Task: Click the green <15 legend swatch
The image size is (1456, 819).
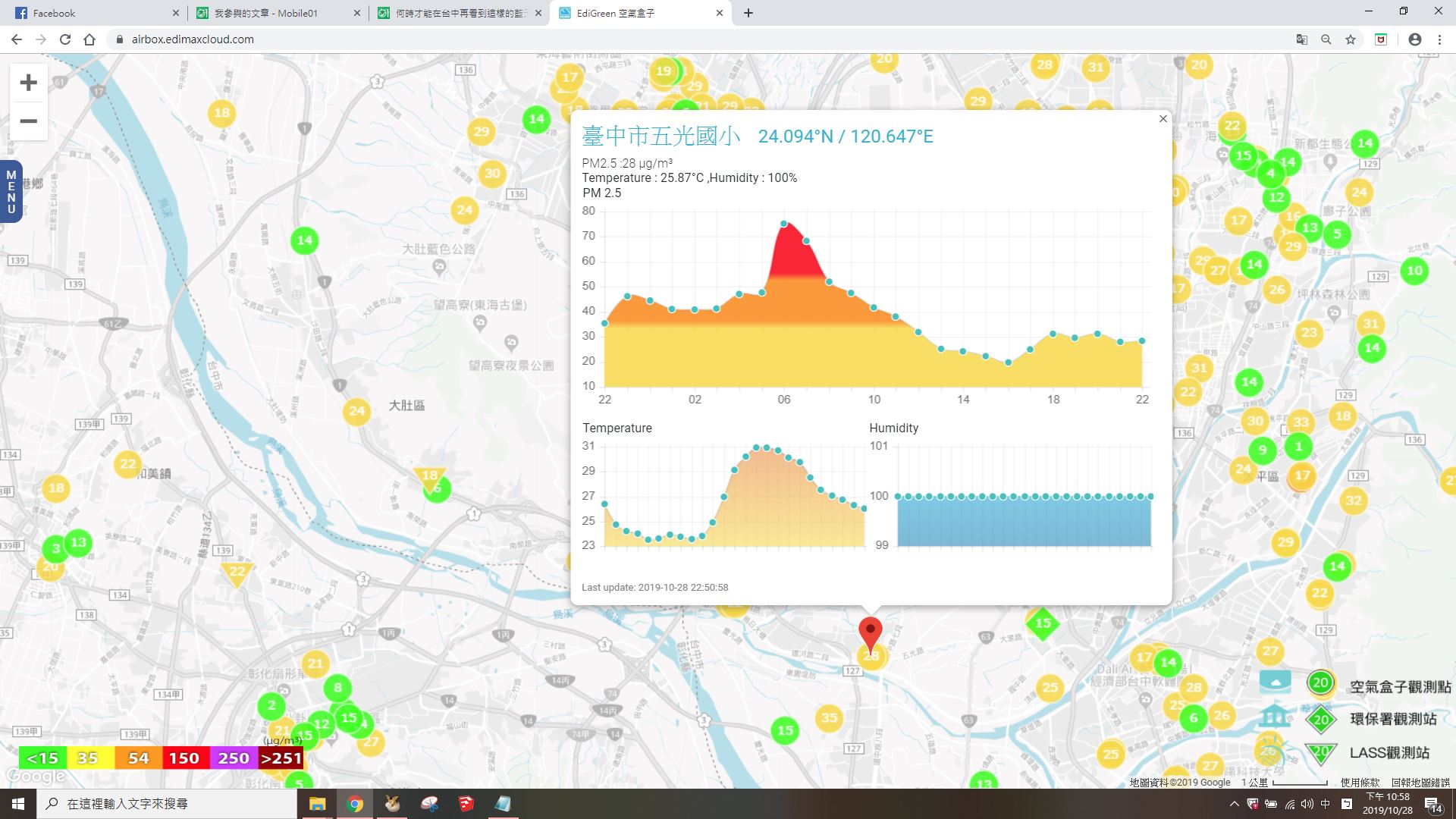Action: pyautogui.click(x=42, y=758)
